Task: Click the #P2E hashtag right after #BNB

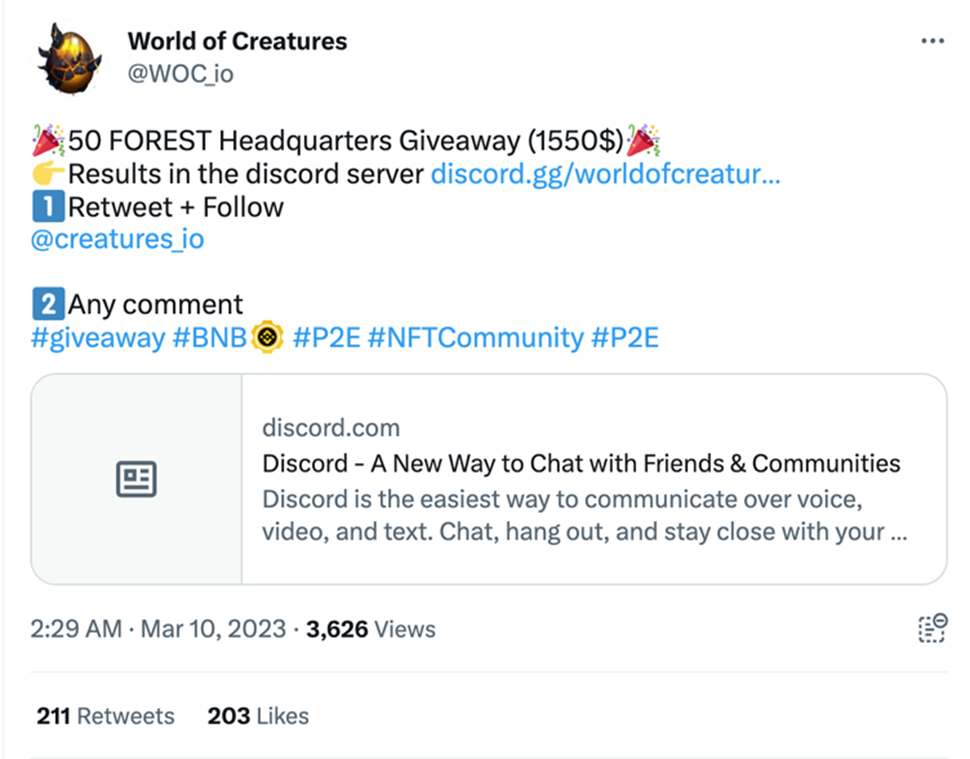Action: tap(326, 338)
